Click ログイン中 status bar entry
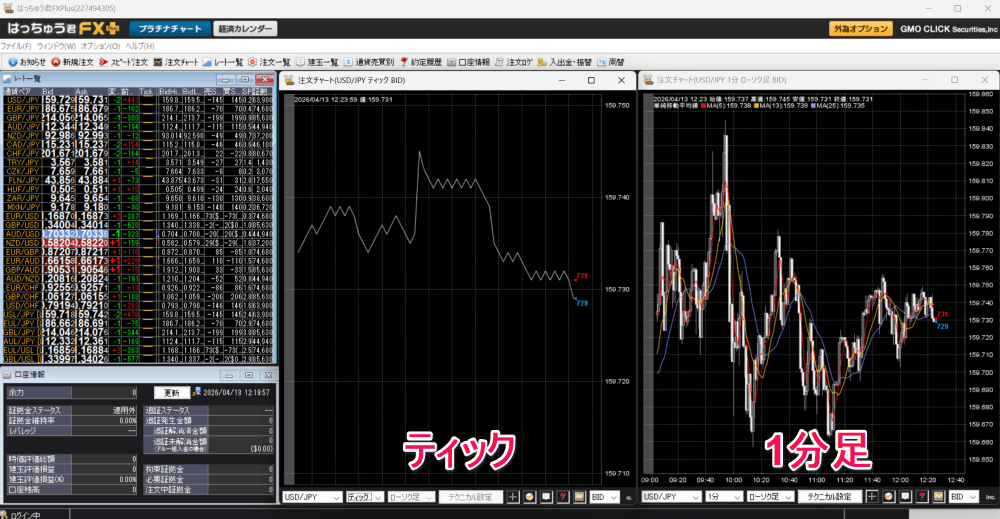1000x519 pixels. 26,515
